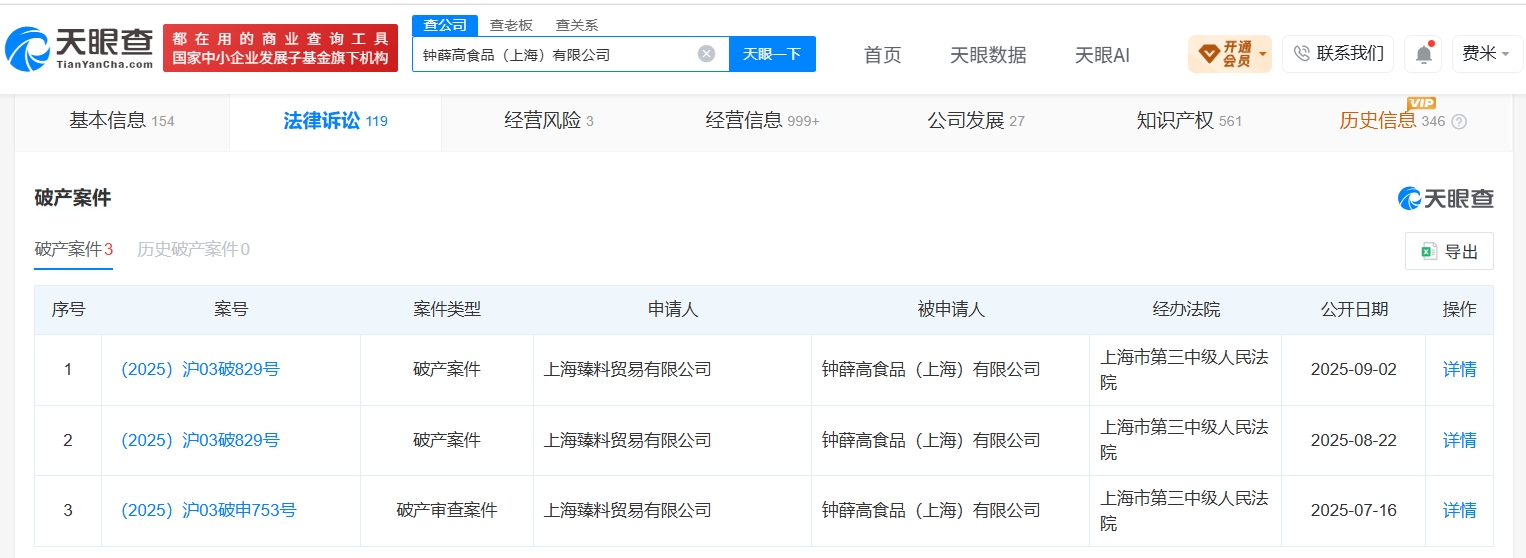Open the 知识产权 tab
The width and height of the screenshot is (1526, 558).
(x=1189, y=121)
